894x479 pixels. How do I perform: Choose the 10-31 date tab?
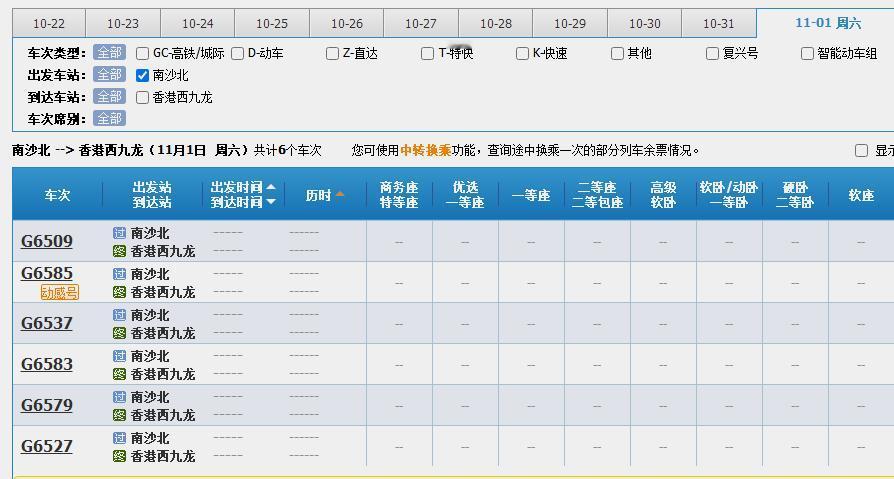(719, 24)
